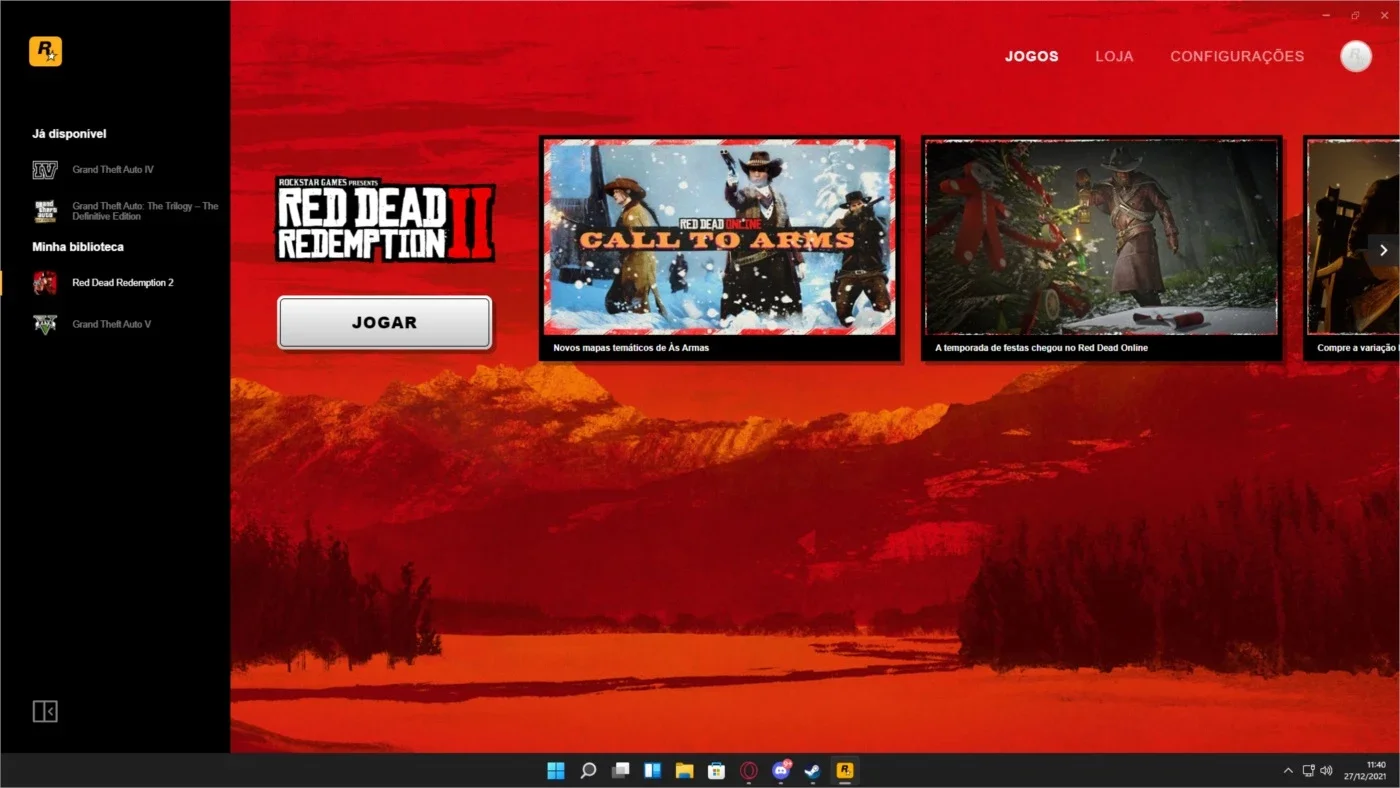Viewport: 1400px width, 788px height.
Task: Open File Explorer from the taskbar
Action: pos(684,770)
